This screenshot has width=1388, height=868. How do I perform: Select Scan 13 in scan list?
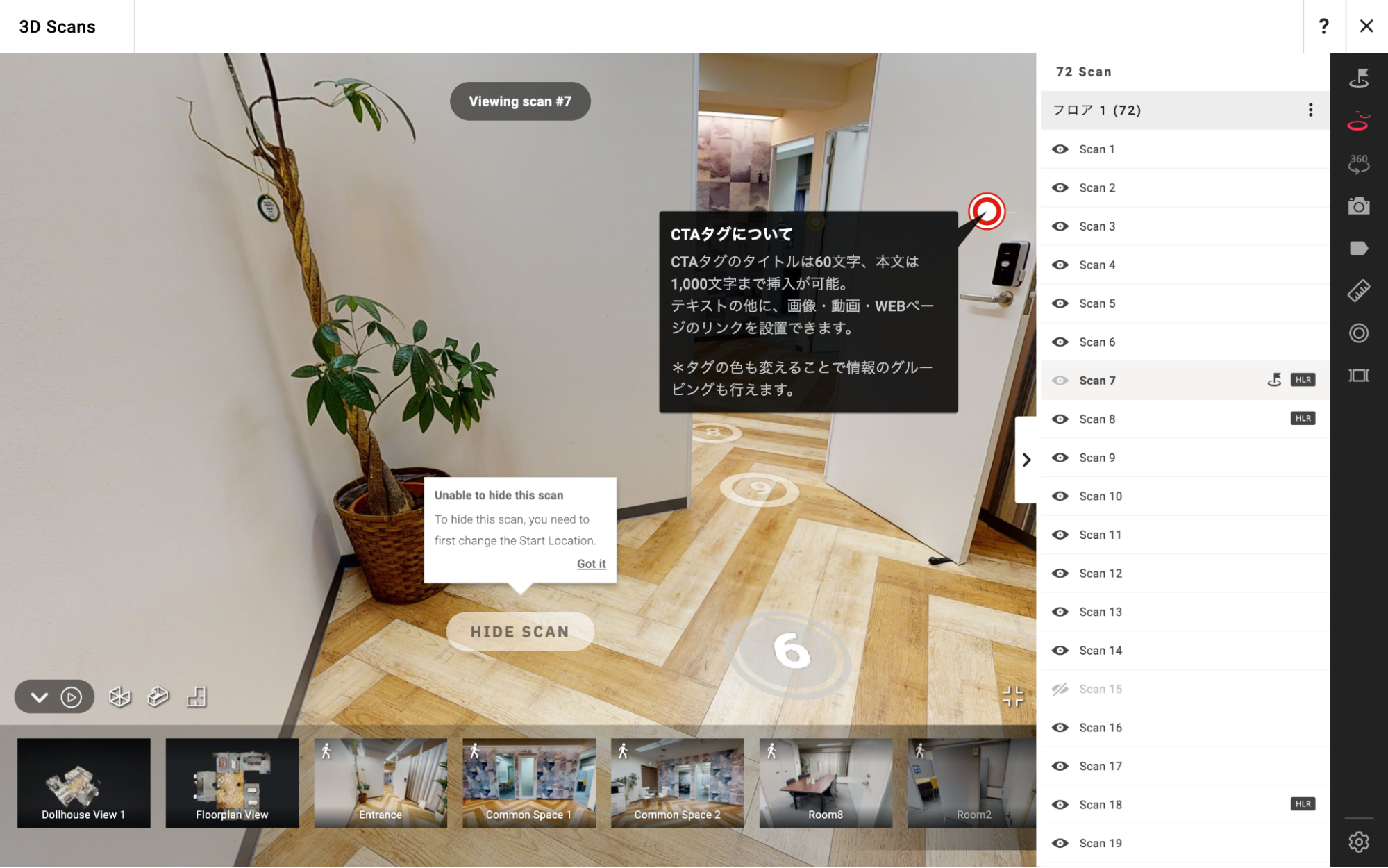[1184, 612]
